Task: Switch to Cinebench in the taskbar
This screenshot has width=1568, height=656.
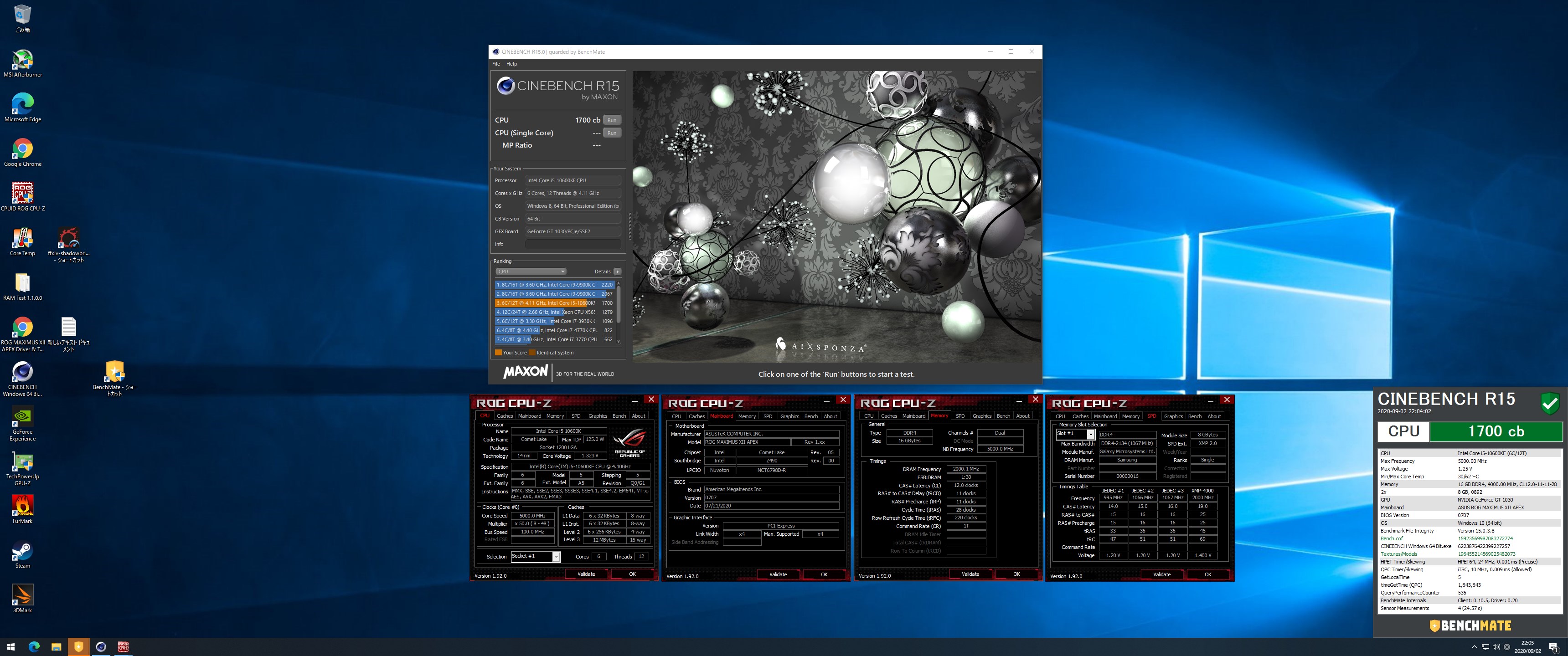Action: click(x=101, y=646)
